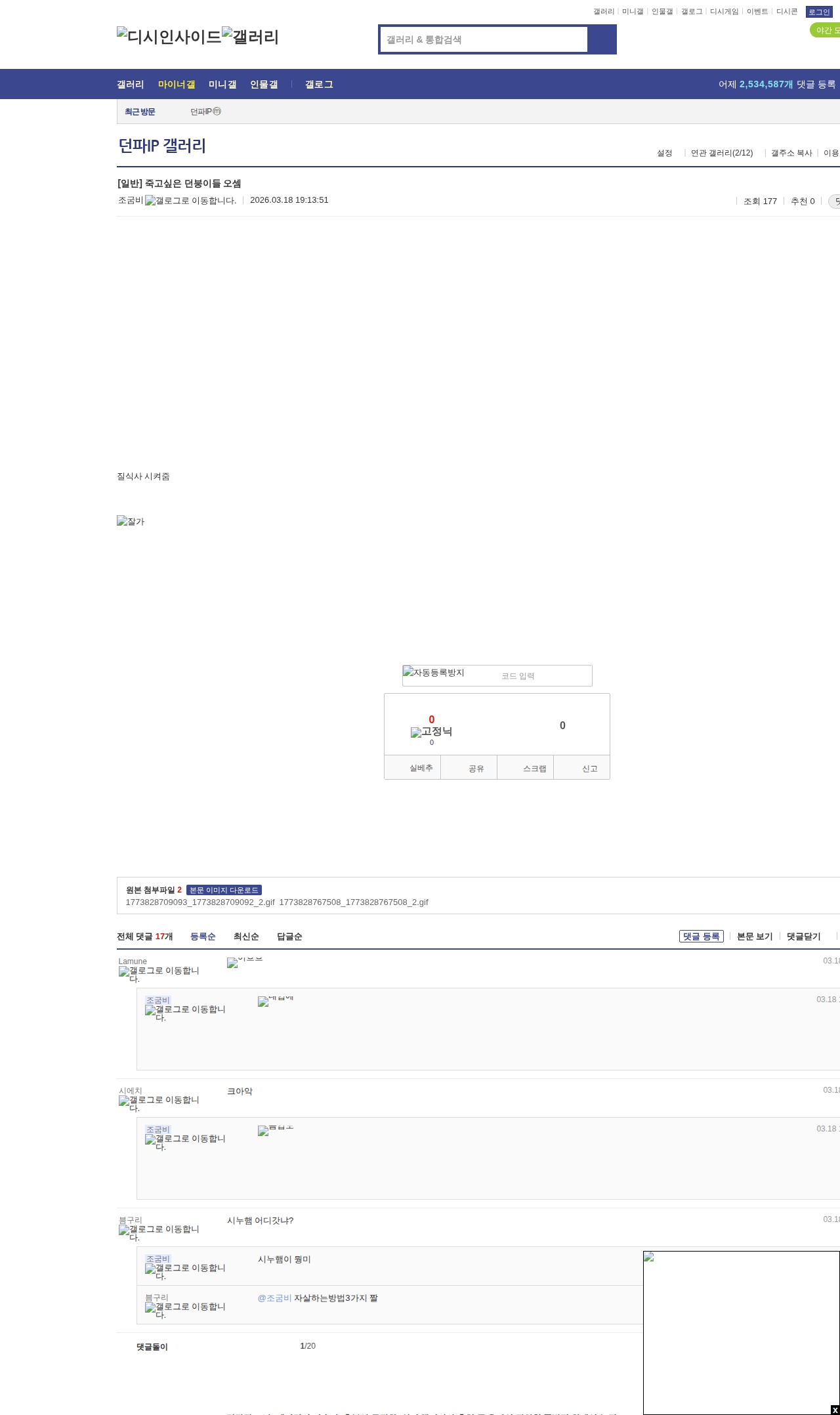Click the 고정닉 recommendation icon
This screenshot has height=1415, width=840.
[431, 732]
